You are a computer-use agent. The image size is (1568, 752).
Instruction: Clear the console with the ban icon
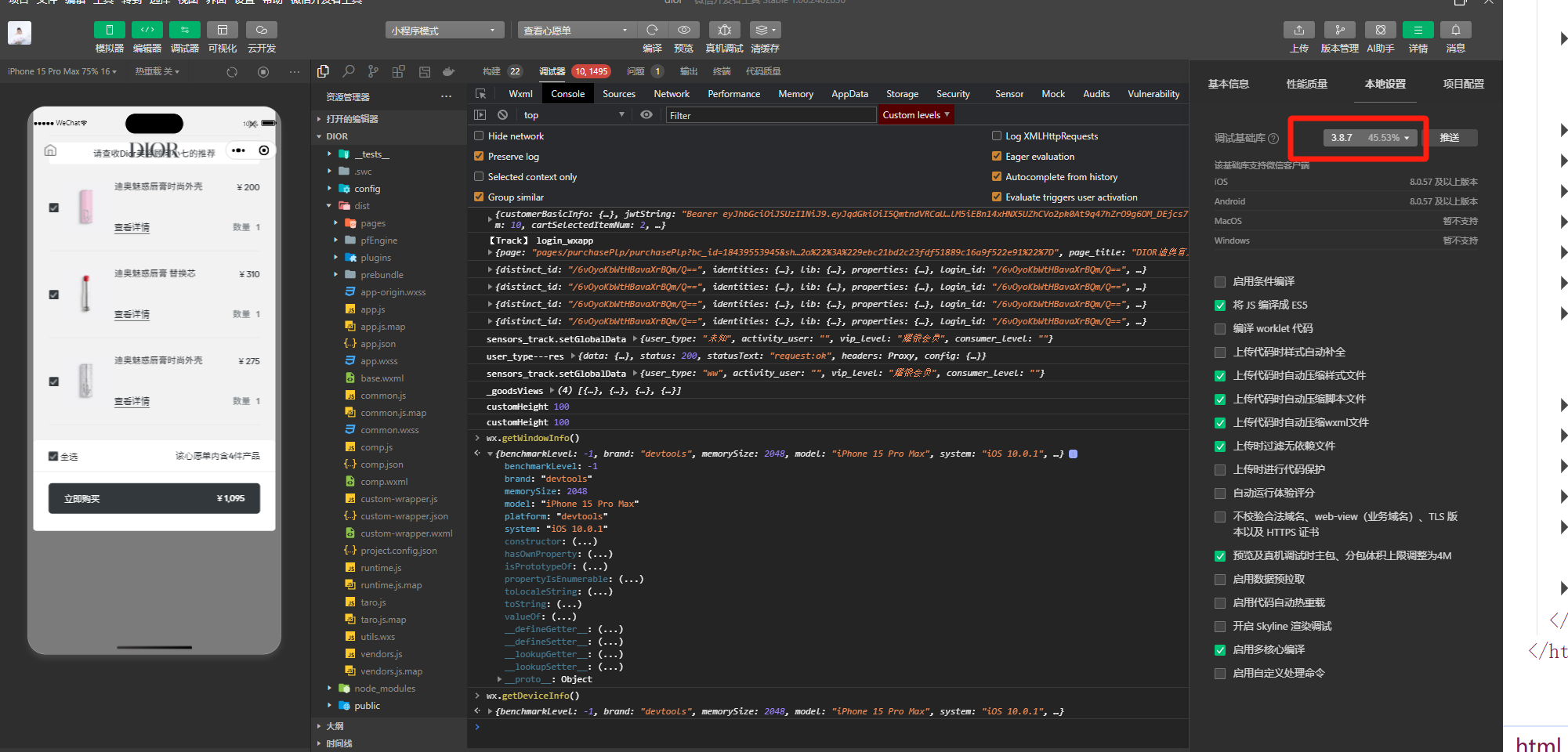(x=503, y=115)
